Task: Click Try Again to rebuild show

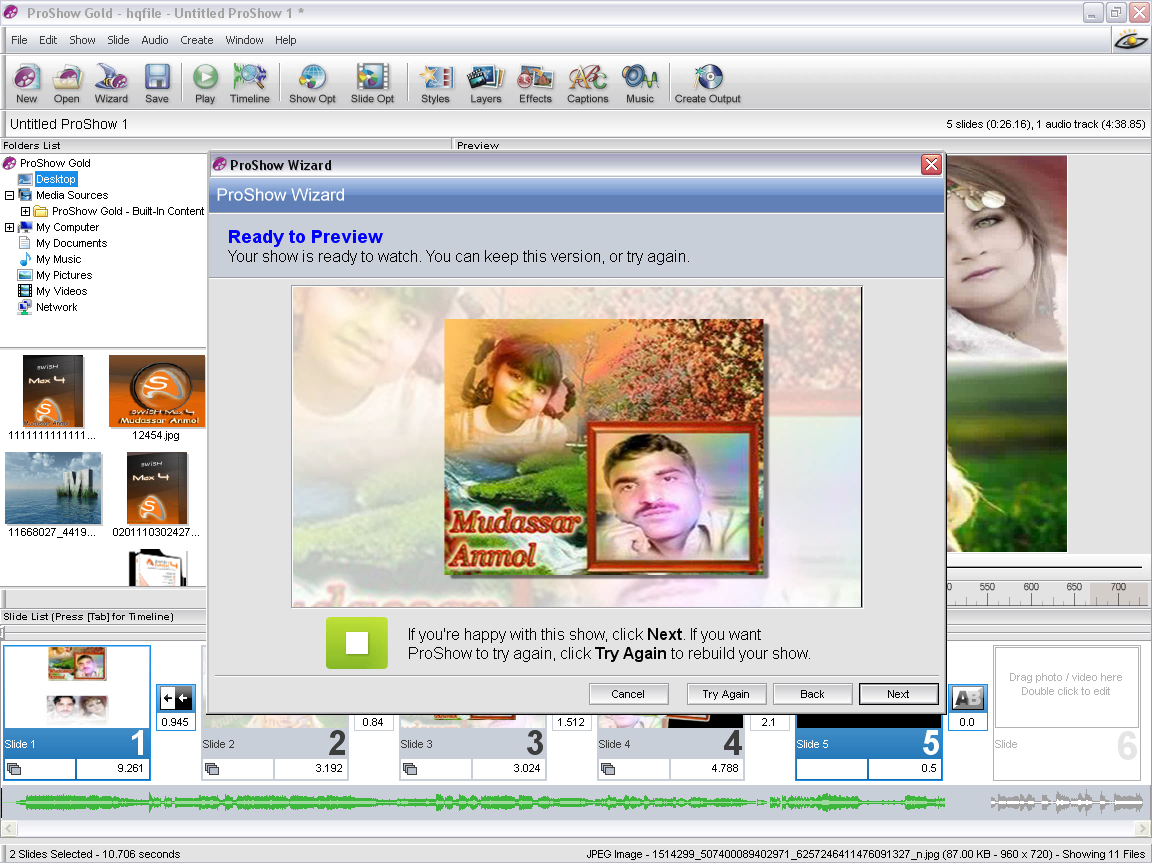Action: tap(726, 694)
